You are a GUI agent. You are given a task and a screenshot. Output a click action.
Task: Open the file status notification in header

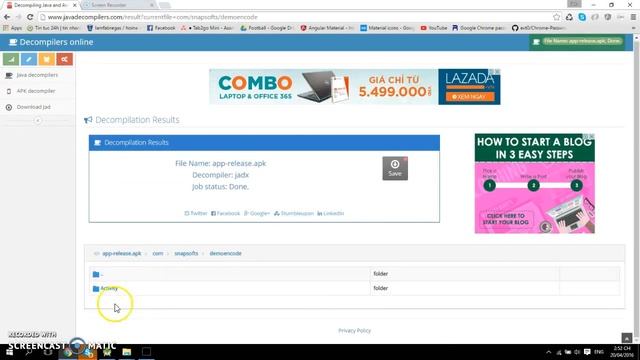coord(577,42)
